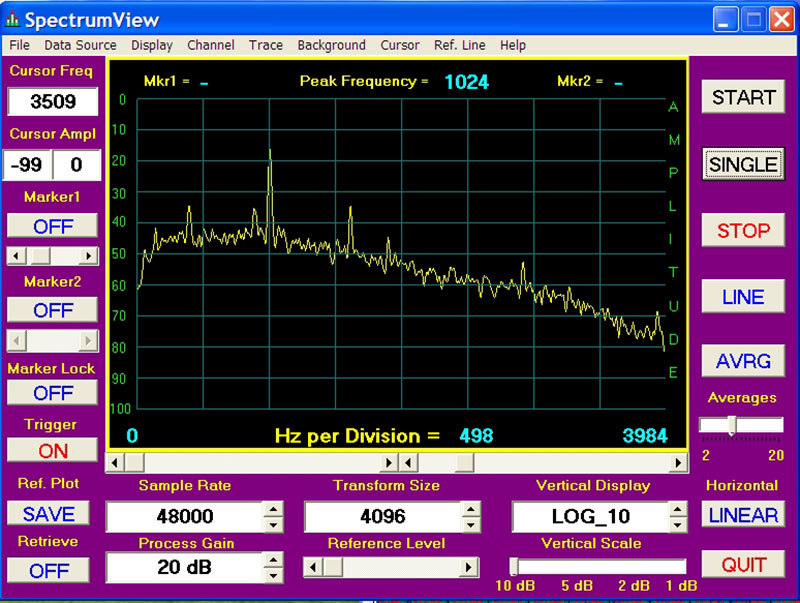This screenshot has height=603, width=800.
Task: Click right arrow of the start-frequency scrollbar
Action: (389, 463)
